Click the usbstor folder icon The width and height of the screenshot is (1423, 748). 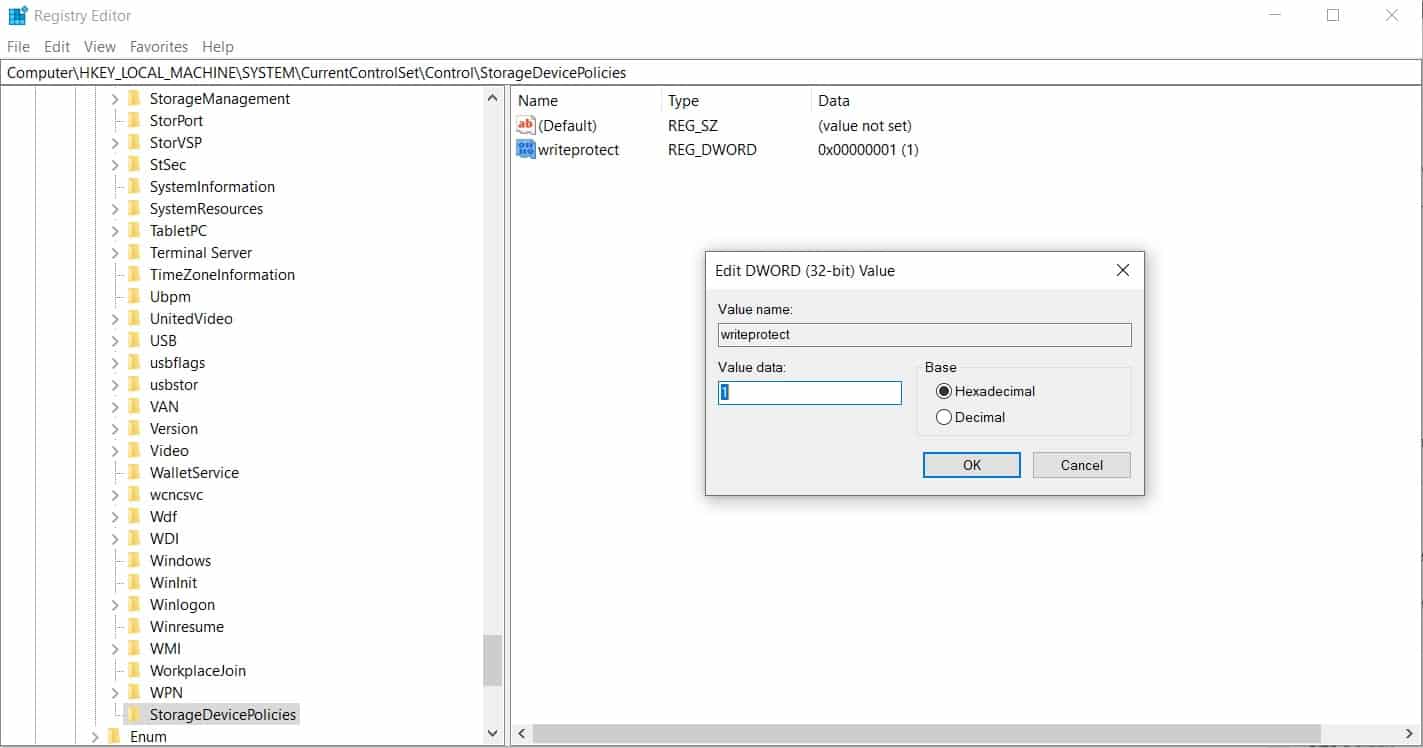(134, 384)
